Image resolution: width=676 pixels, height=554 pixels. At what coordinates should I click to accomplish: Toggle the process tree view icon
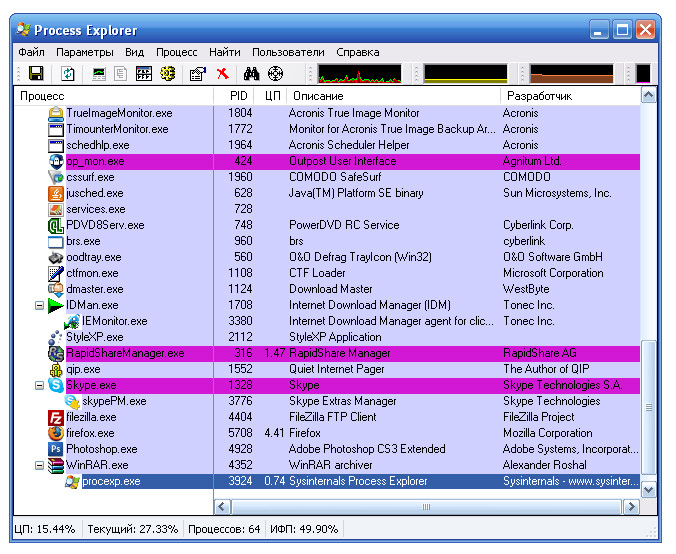[x=121, y=74]
